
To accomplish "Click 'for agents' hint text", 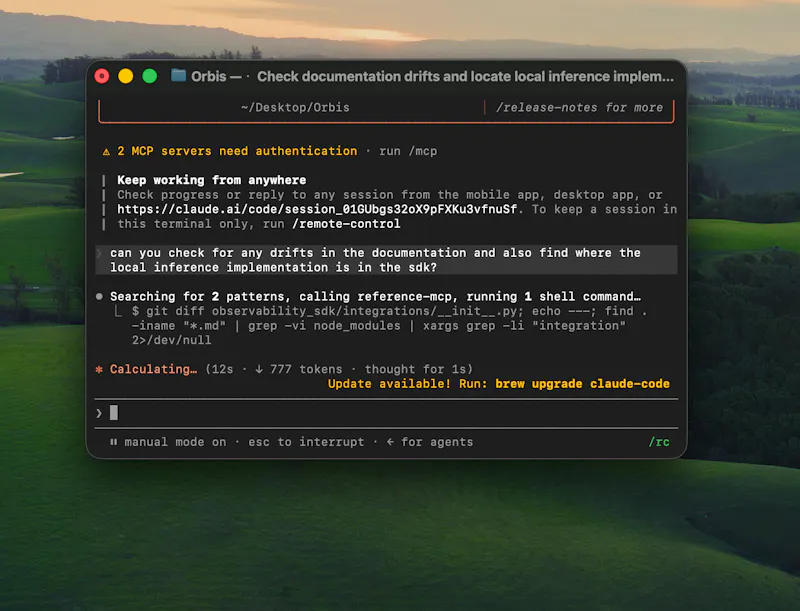I will [x=437, y=442].
